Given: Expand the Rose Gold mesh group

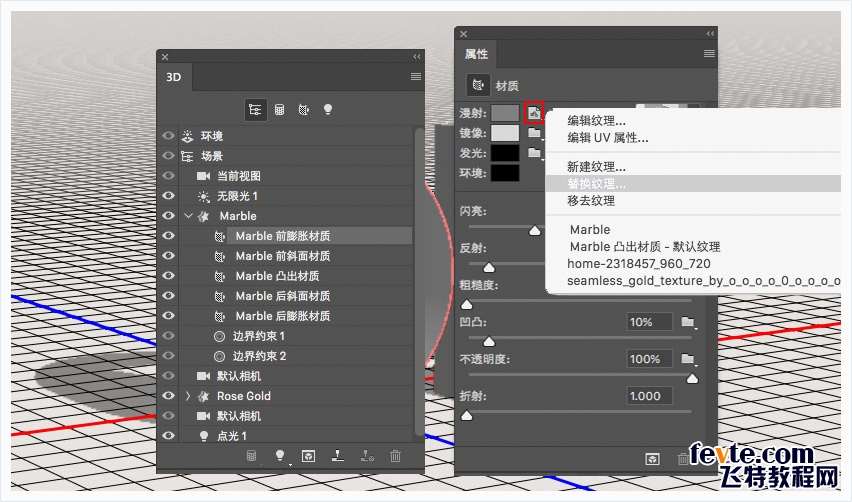Looking at the screenshot, I should tap(188, 396).
